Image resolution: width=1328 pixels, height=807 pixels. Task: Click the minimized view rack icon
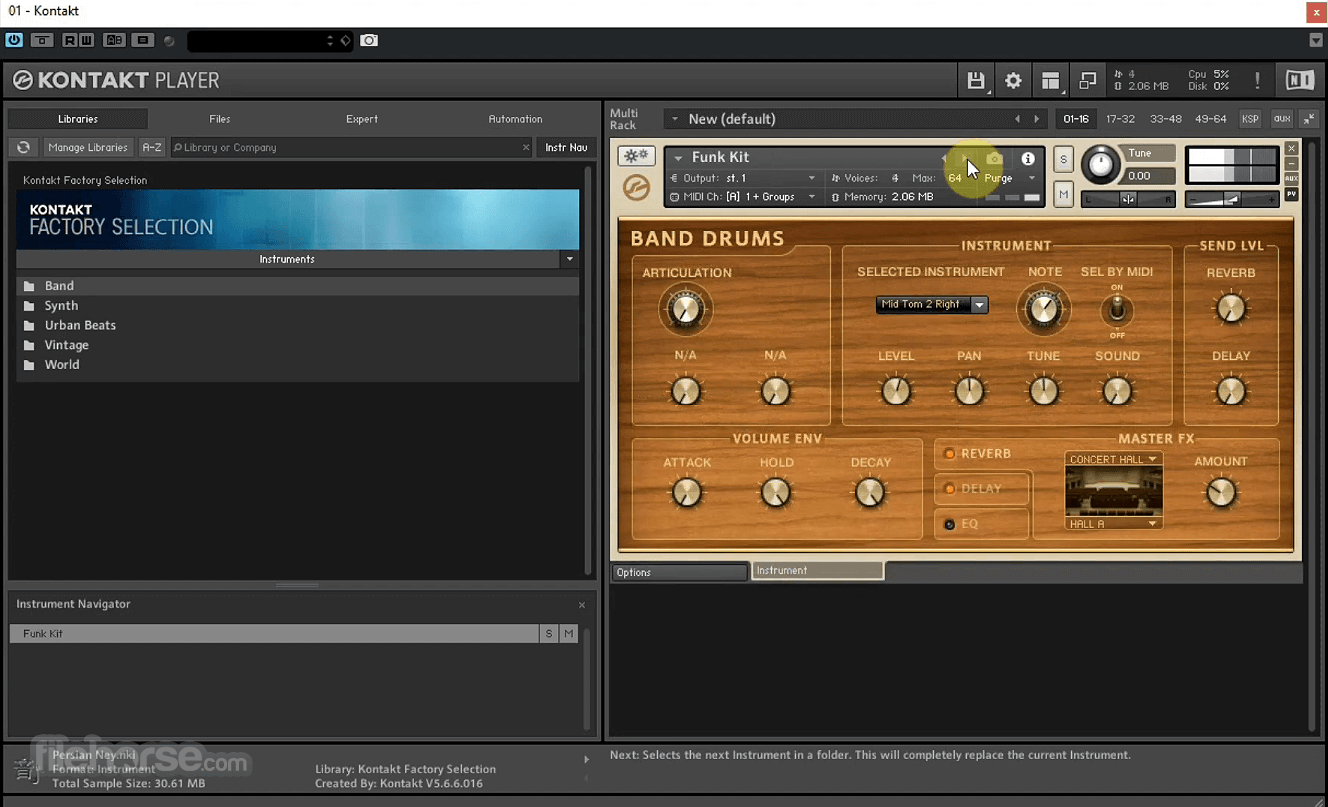(1087, 81)
